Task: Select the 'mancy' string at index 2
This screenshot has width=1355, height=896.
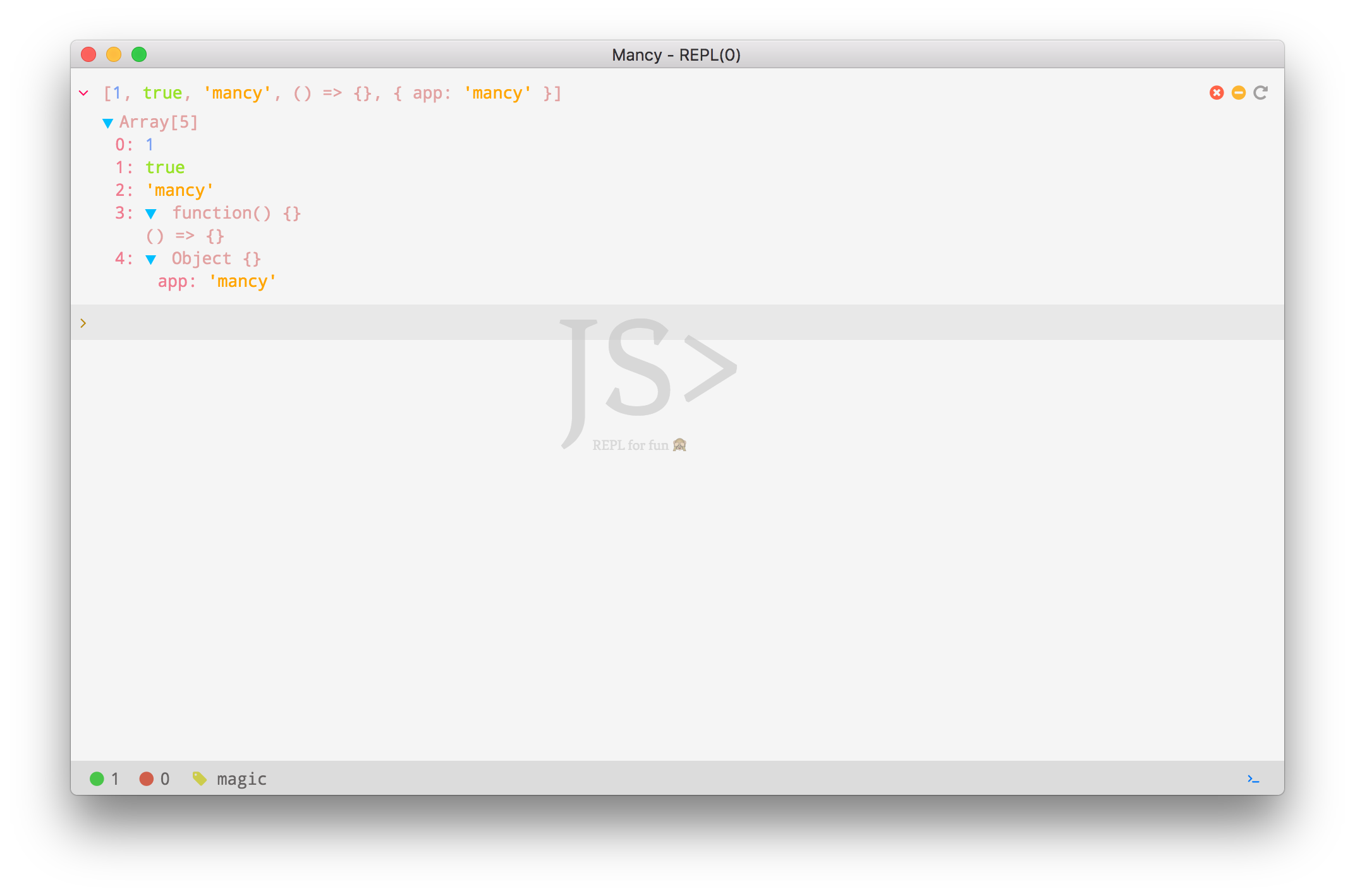Action: coord(180,190)
